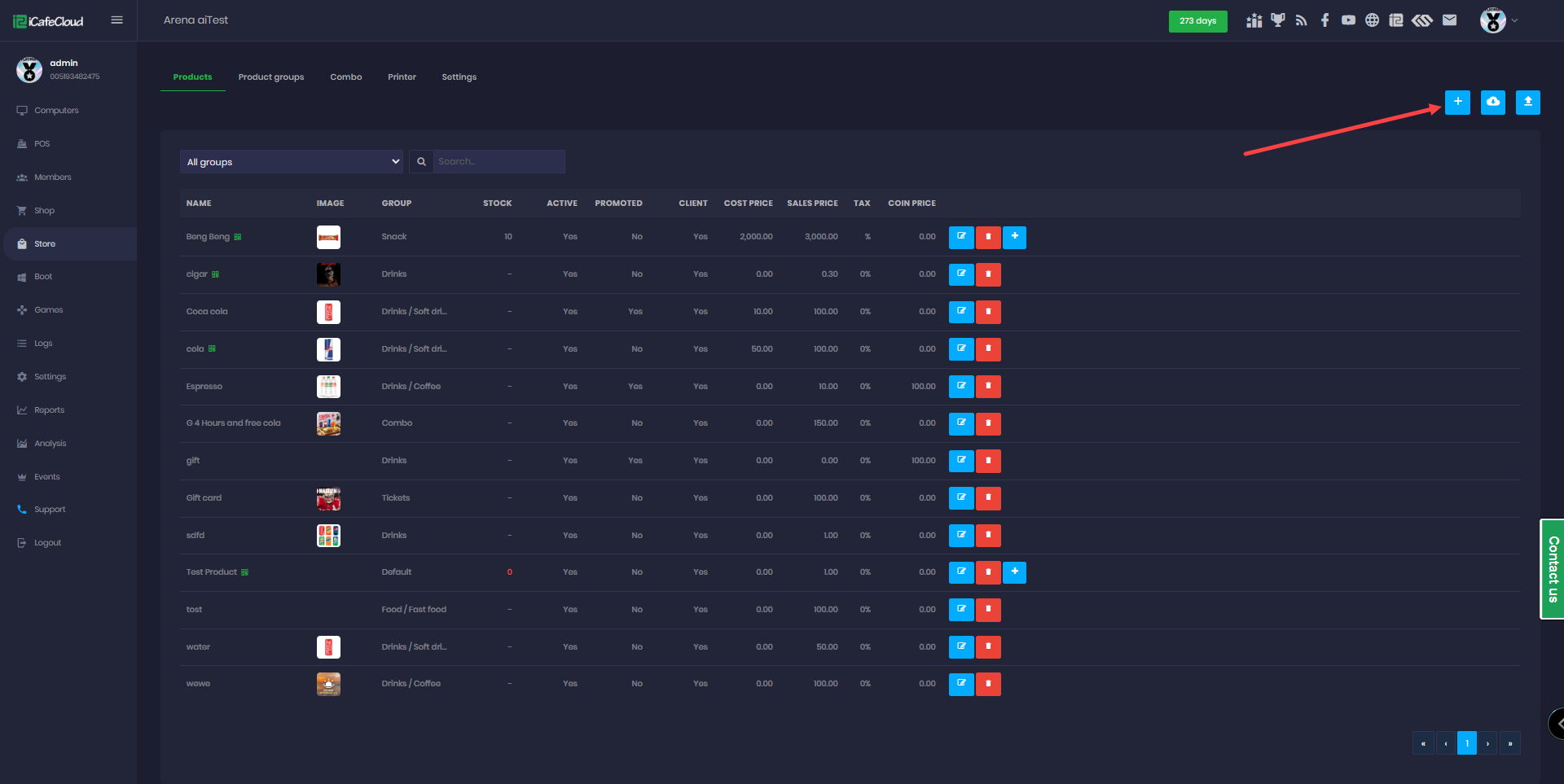Open the user avatar dropdown menu

coord(1498,20)
